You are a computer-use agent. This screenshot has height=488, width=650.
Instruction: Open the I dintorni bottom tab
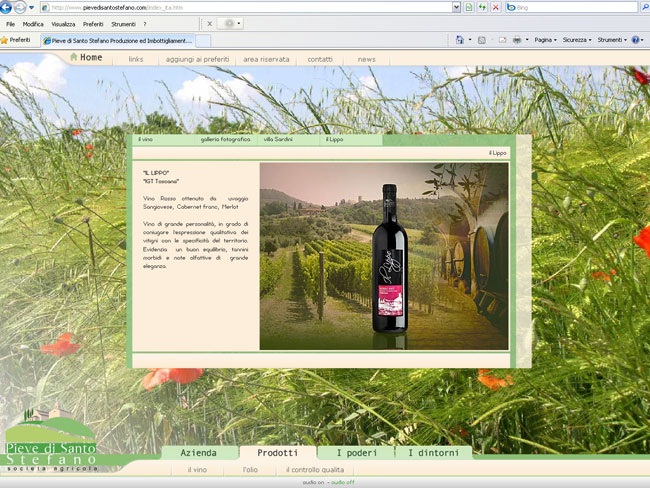point(434,453)
